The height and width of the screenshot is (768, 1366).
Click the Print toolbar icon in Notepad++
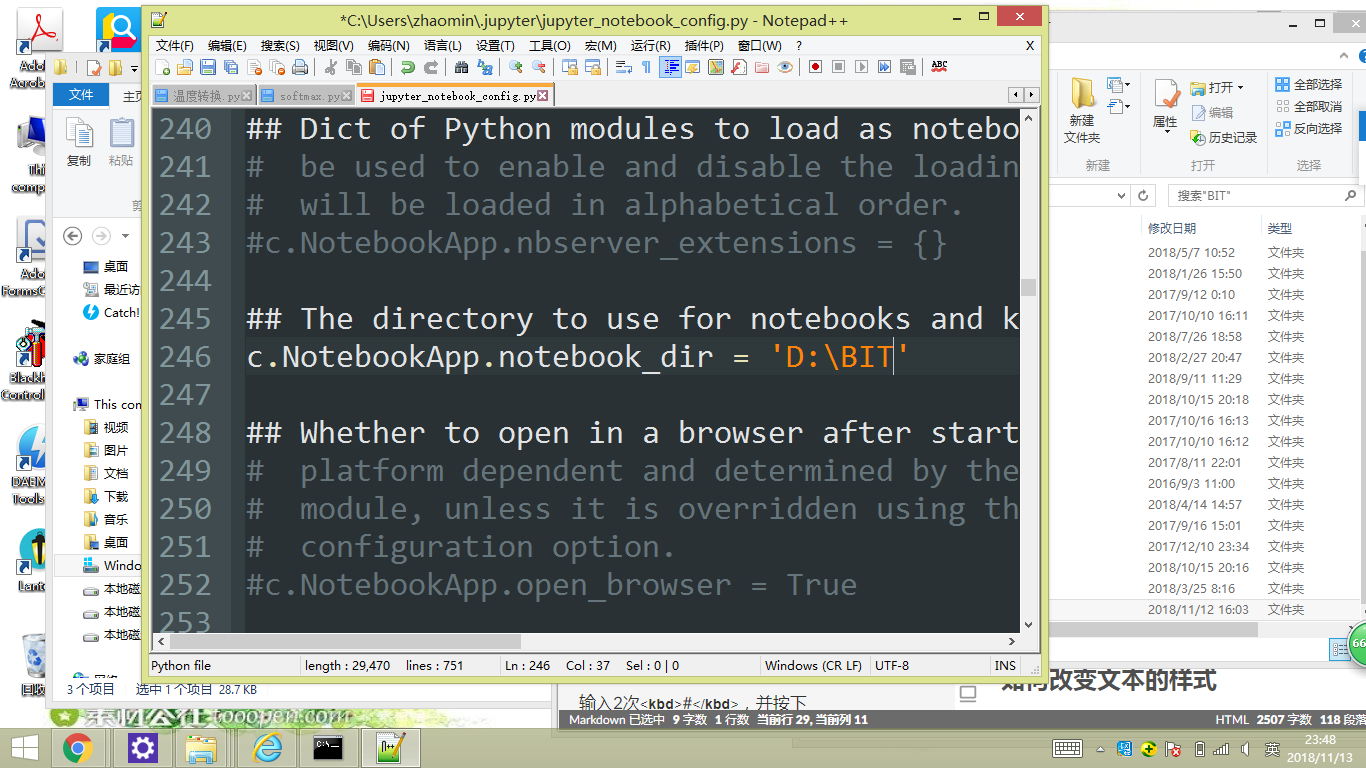[300, 67]
